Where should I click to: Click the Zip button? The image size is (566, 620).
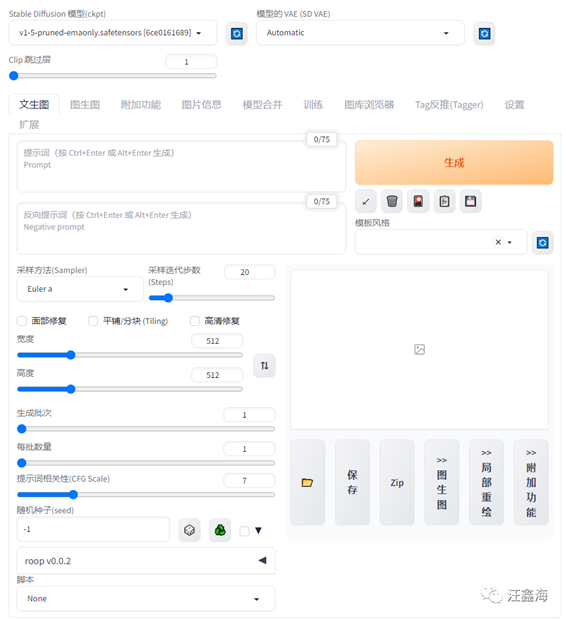coord(397,482)
